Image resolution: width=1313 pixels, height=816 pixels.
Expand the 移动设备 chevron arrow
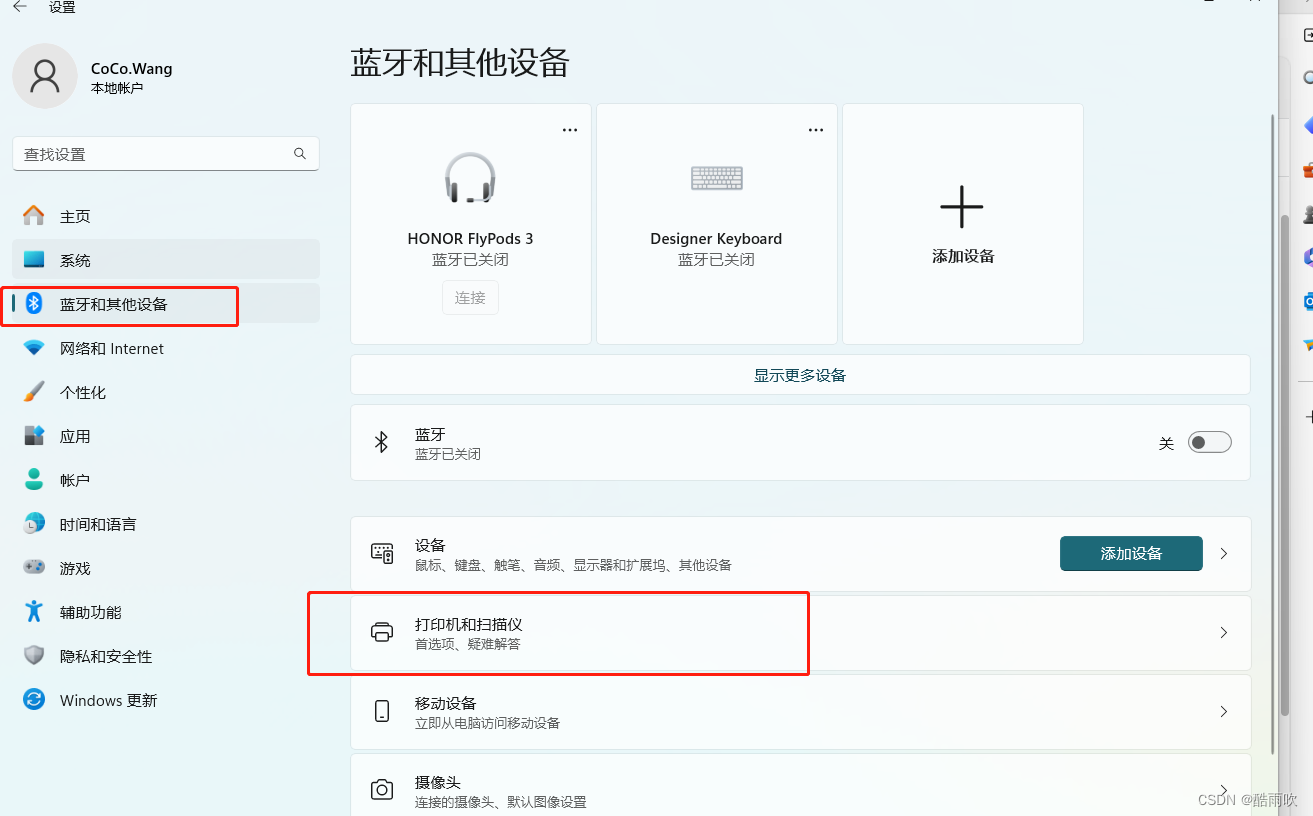pos(1224,712)
